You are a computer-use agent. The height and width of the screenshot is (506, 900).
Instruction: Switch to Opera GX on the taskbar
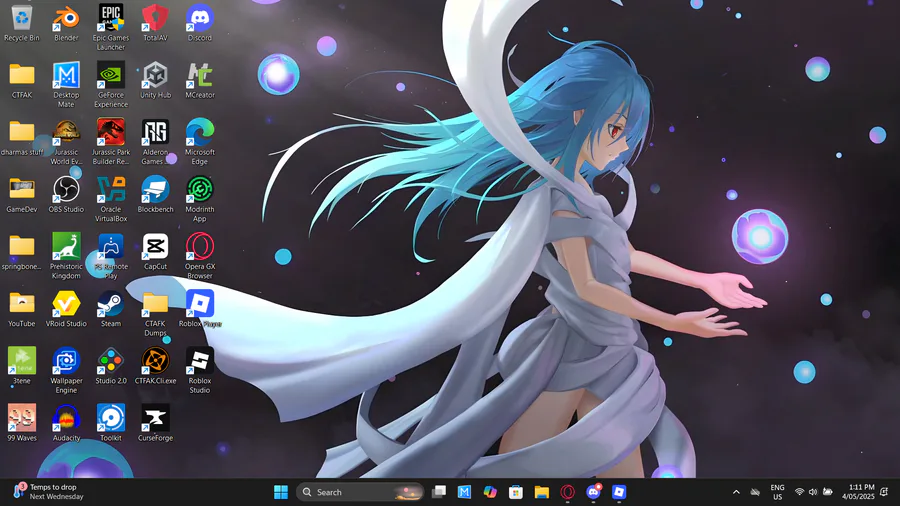[568, 492]
